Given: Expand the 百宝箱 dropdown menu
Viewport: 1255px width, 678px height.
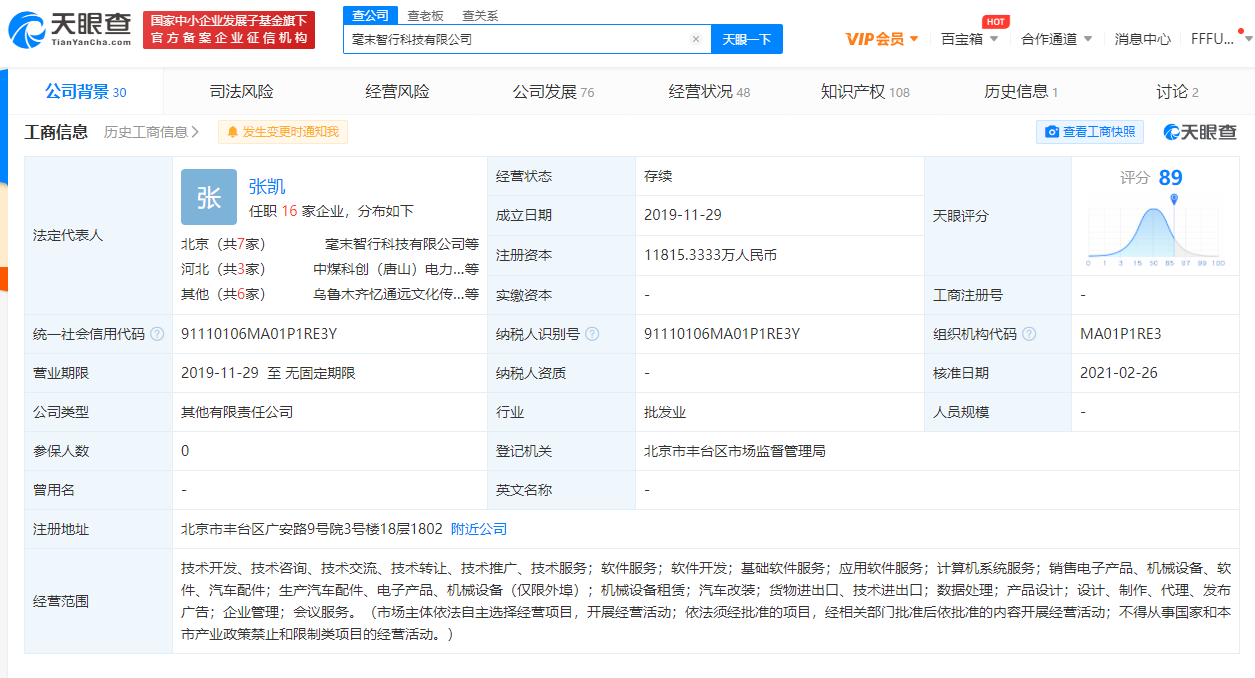Looking at the screenshot, I should [969, 39].
